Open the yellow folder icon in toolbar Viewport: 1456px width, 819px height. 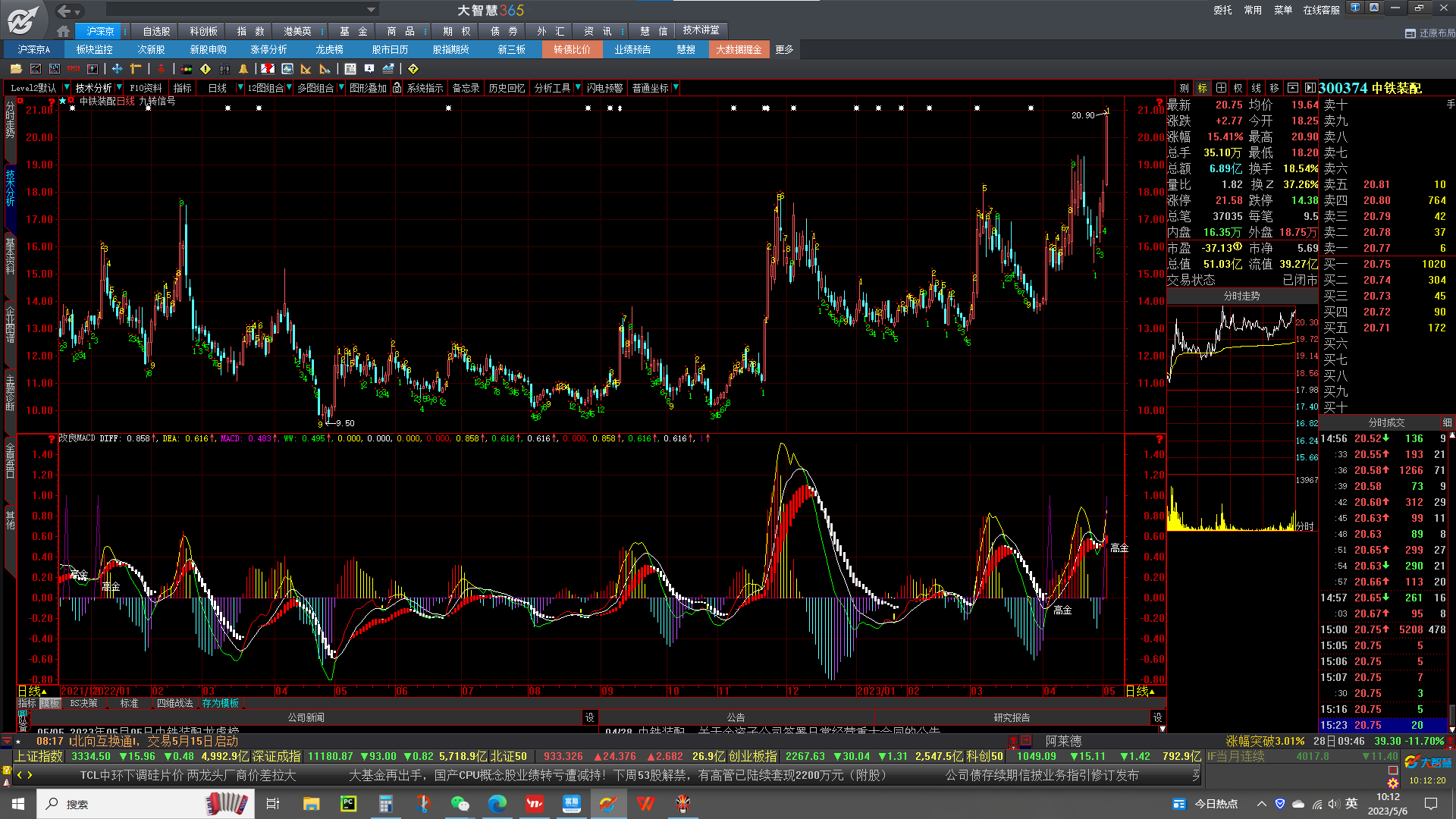16,69
